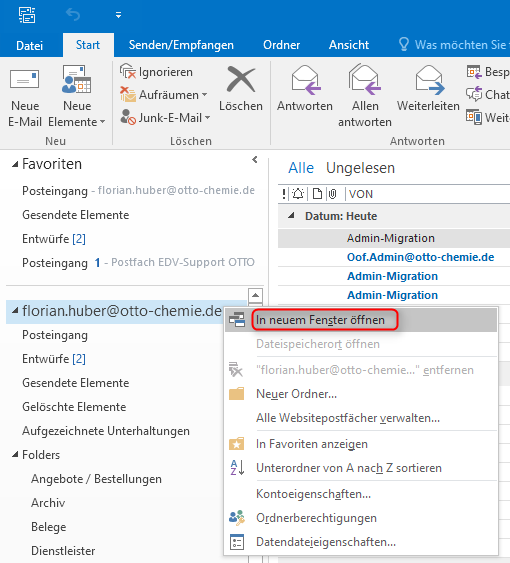The height and width of the screenshot is (563, 510).
Task: Collapse the Folders tree node
Action: click(15, 455)
